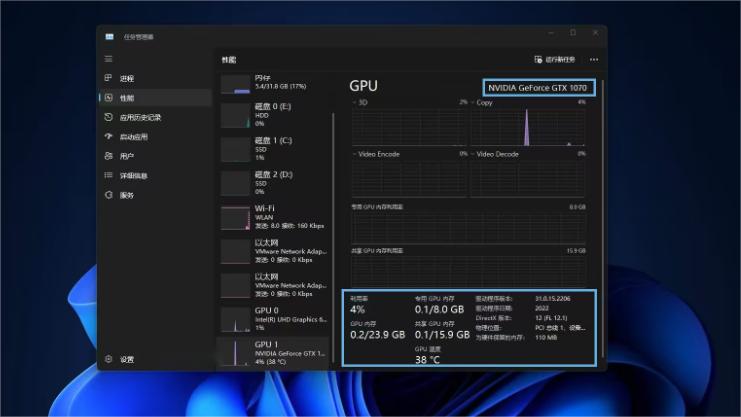This screenshot has width=741, height=417.
Task: Click 运行新任务 run new task button
Action: point(555,60)
